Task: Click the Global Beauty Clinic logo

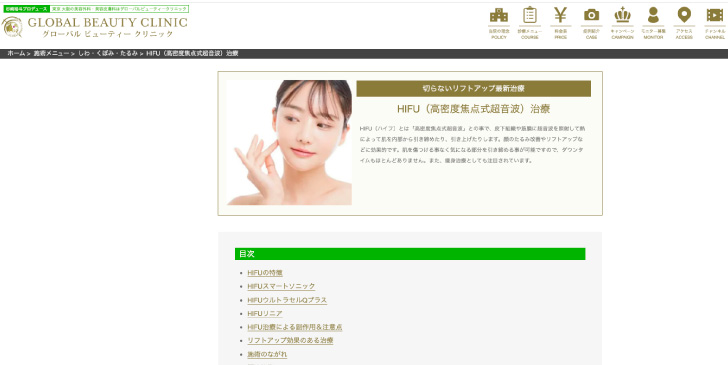Action: (x=95, y=26)
